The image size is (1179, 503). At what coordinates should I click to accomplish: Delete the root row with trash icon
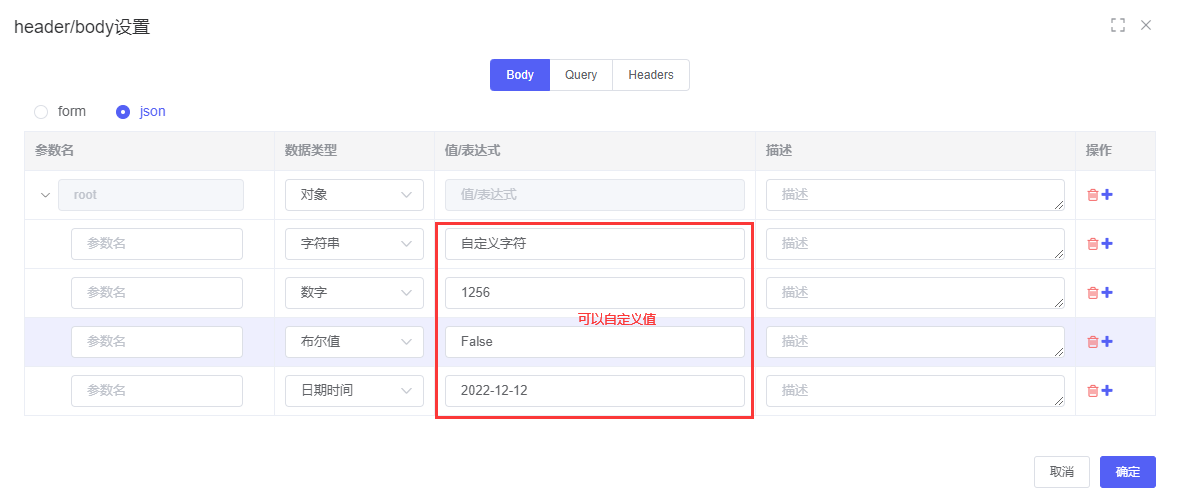coord(1093,195)
